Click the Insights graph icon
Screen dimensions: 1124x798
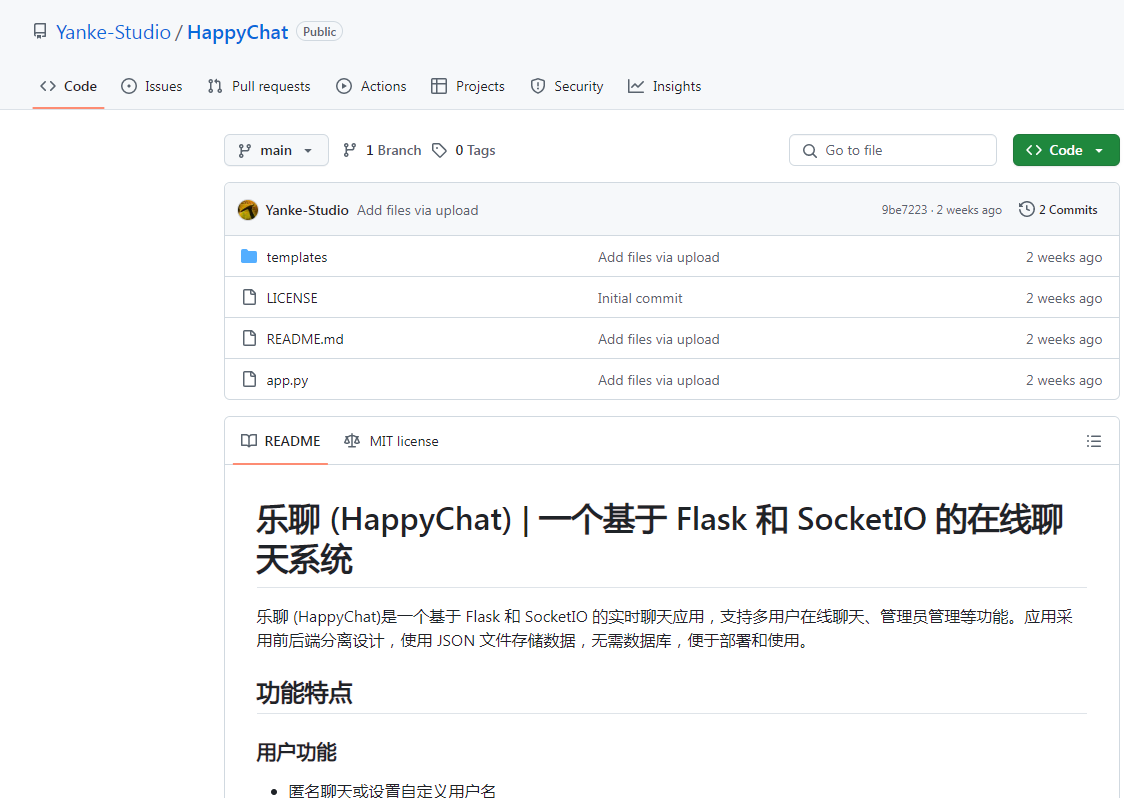pyautogui.click(x=636, y=86)
